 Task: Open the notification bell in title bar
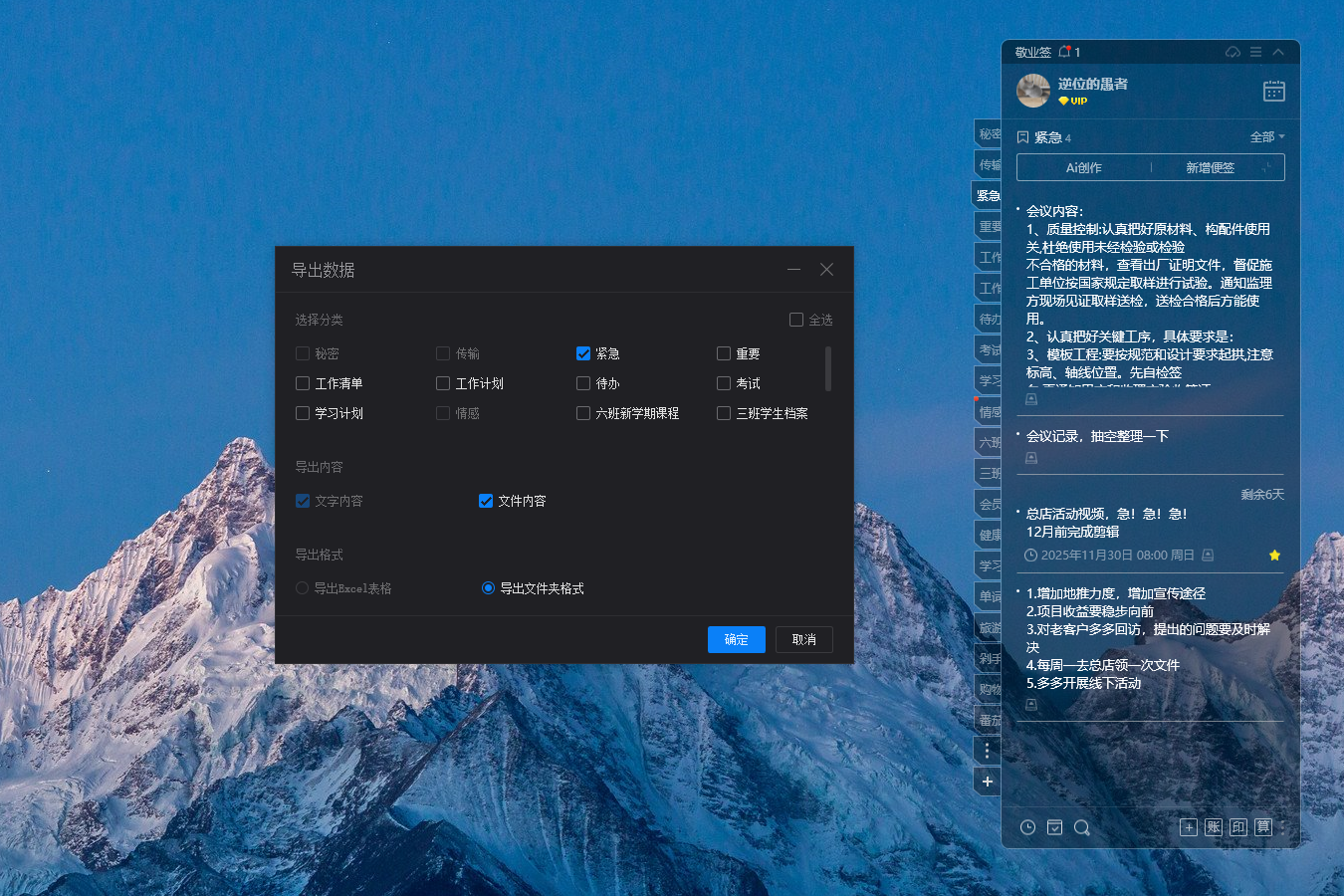(x=1064, y=52)
